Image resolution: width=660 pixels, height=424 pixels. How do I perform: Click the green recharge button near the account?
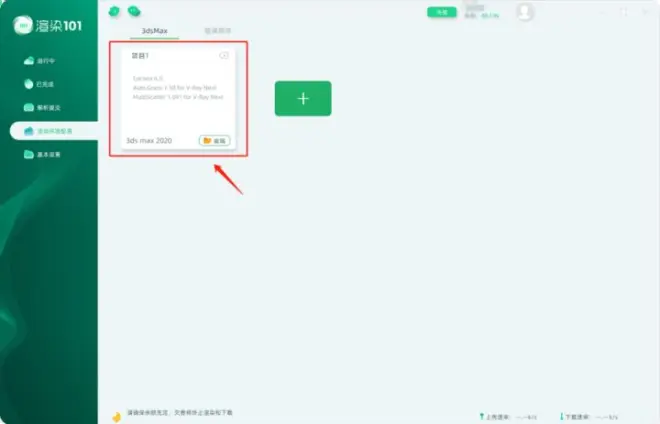pos(442,12)
